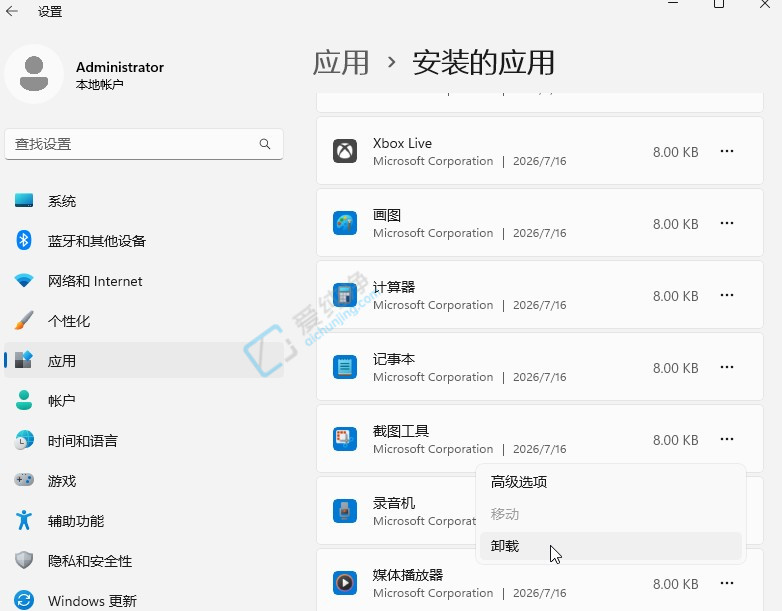782x611 pixels.
Task: Click the 隐私和安全性 shield icon
Action: [23, 560]
